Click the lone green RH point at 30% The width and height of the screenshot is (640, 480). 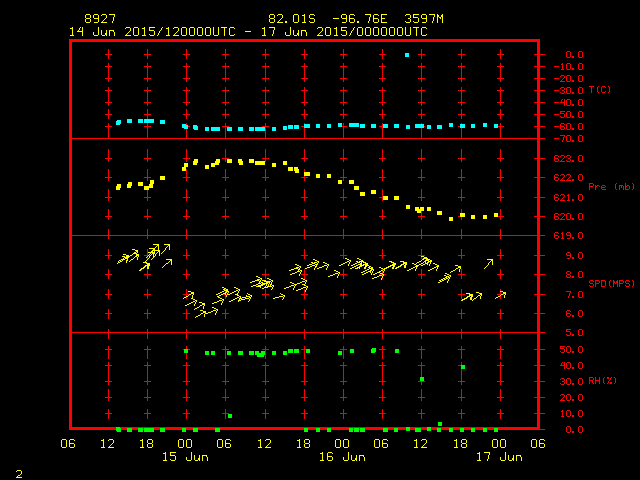point(422,379)
